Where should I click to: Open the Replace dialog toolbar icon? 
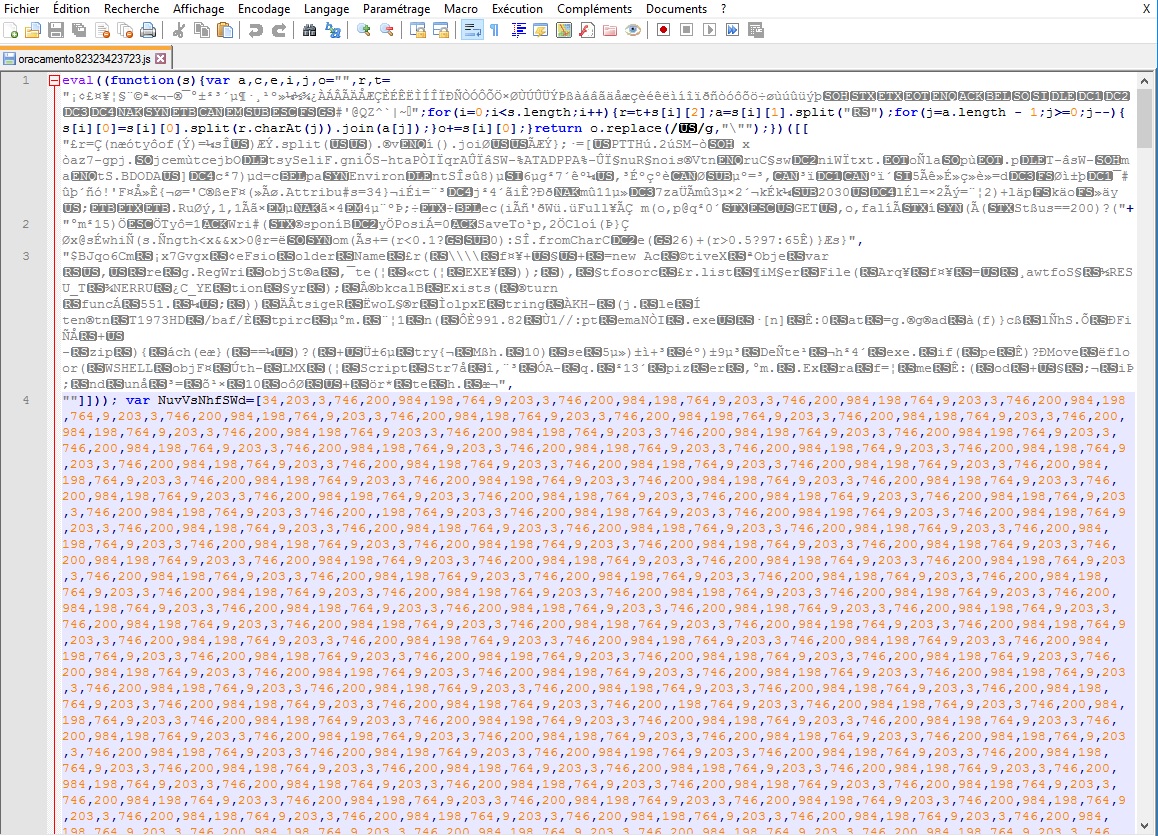[x=332, y=30]
